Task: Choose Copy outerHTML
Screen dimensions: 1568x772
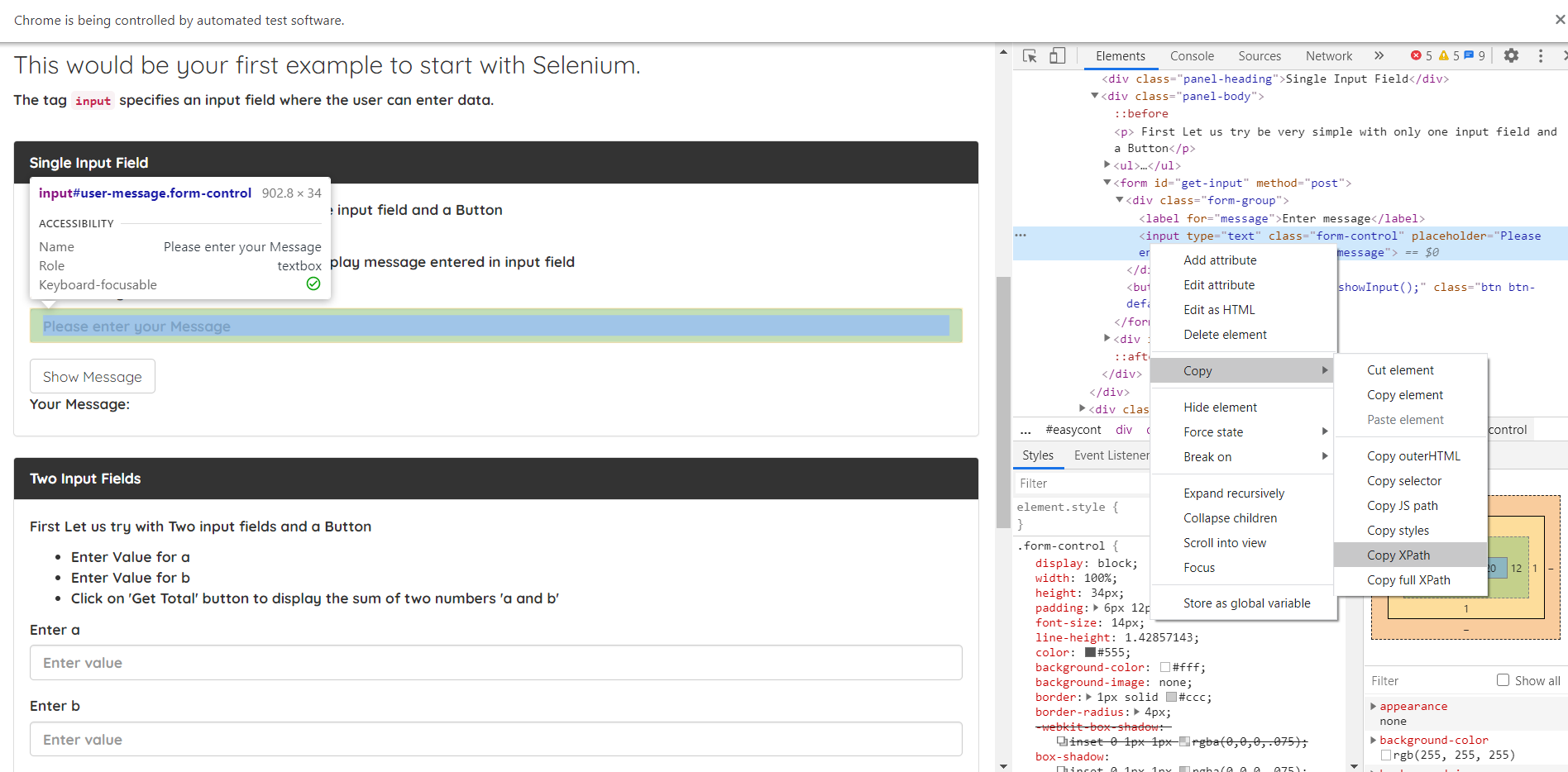Action: click(x=1411, y=455)
